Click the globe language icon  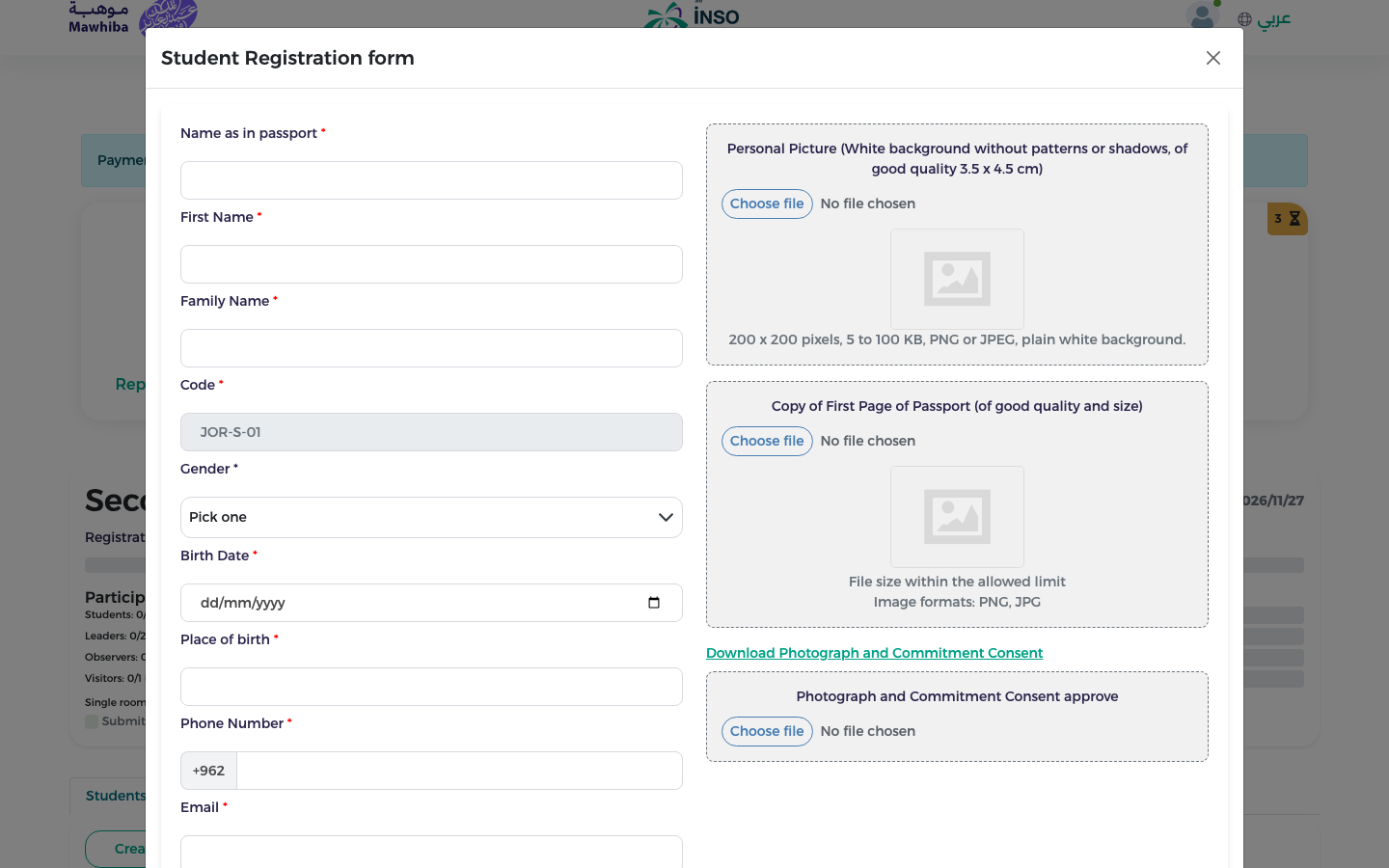[1244, 19]
